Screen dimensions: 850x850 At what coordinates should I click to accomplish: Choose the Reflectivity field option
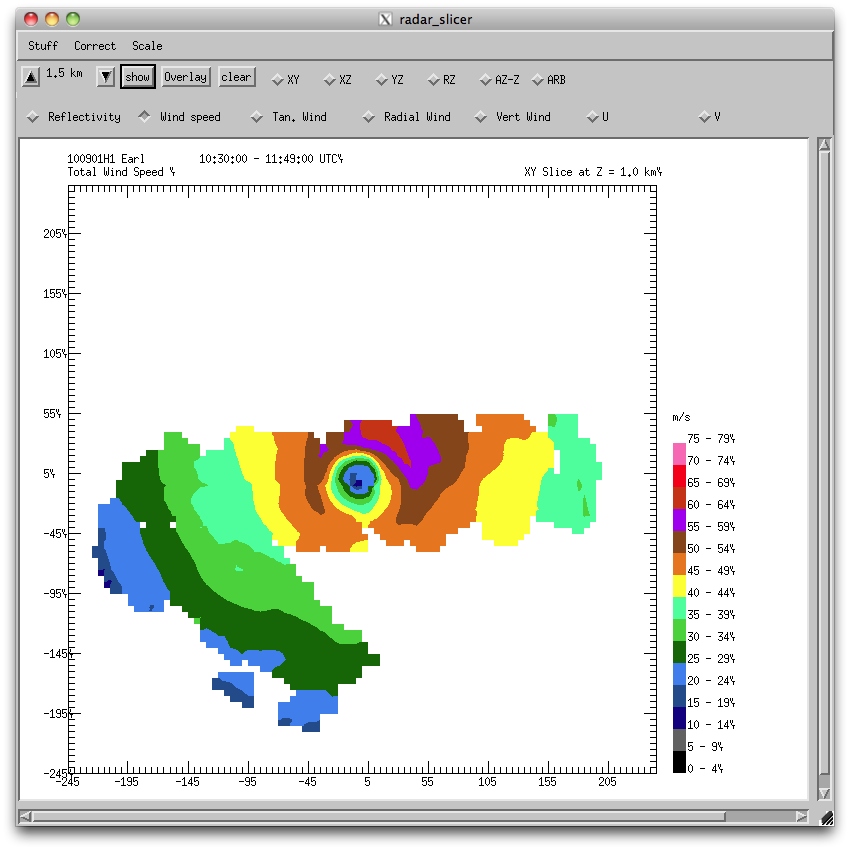coord(74,117)
